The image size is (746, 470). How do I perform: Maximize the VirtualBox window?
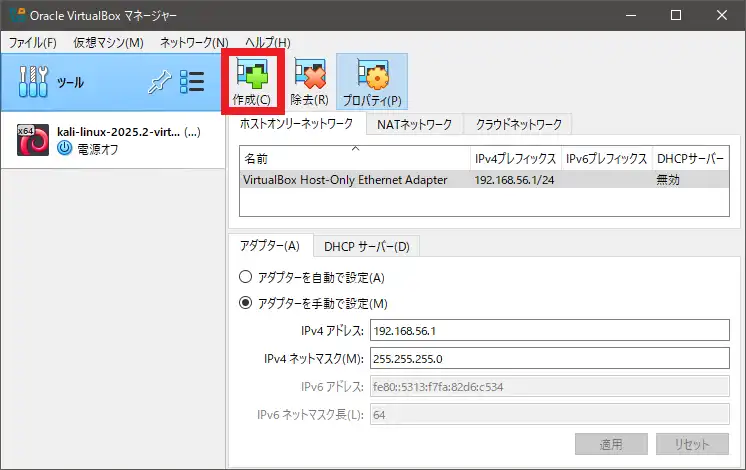click(676, 15)
